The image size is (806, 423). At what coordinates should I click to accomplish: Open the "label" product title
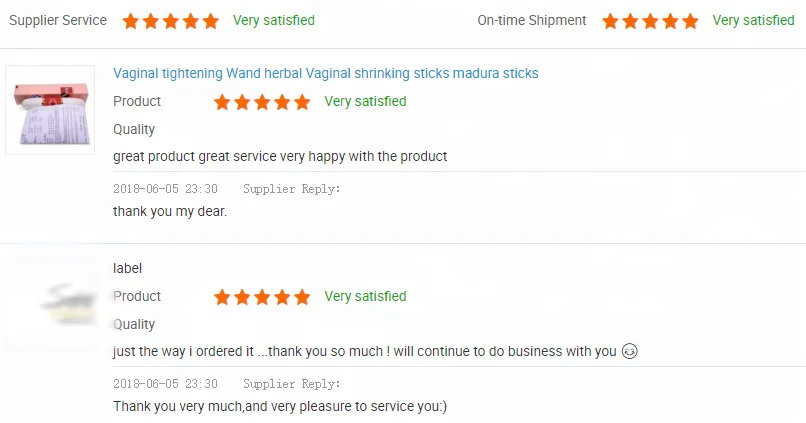tap(128, 268)
